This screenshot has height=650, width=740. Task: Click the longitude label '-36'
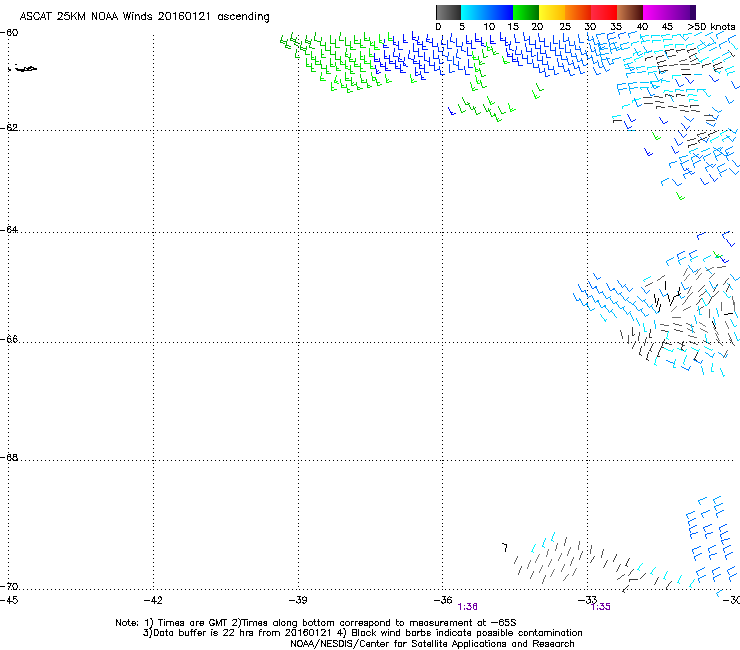(x=443, y=600)
